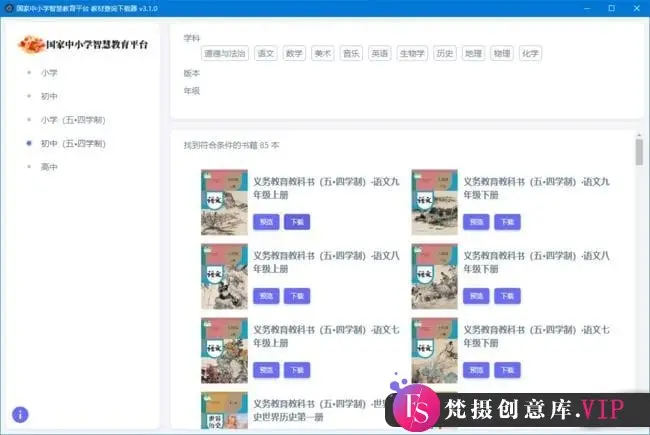650x435 pixels.
Task: Open cover thumbnail of 语文八年级上册
Action: coord(224,277)
